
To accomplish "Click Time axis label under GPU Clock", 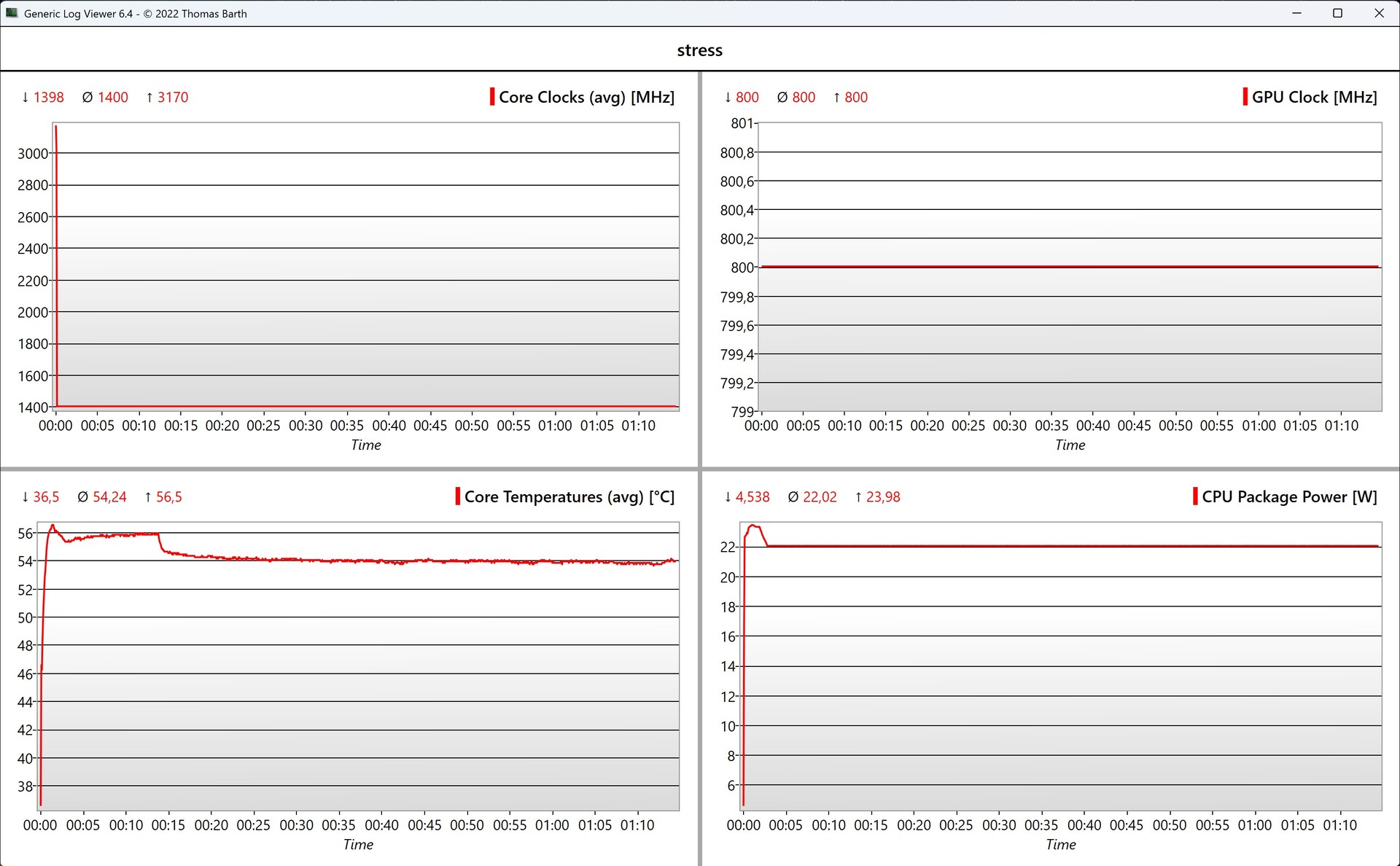I will tap(1070, 445).
